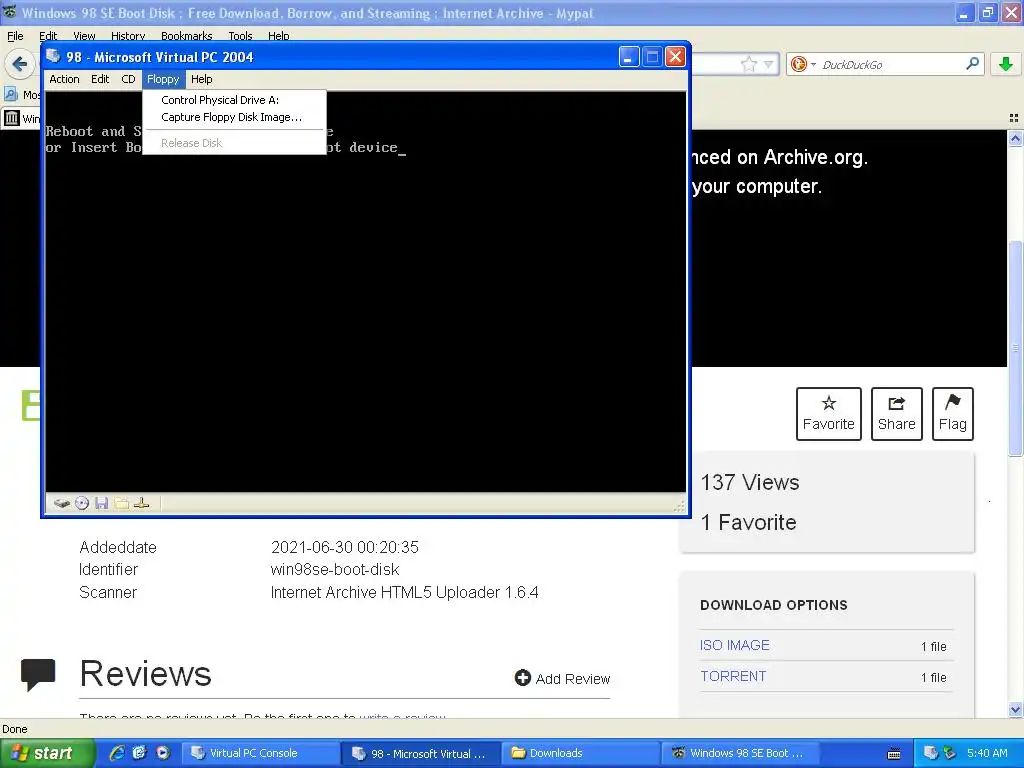Click the 5:40 AM system clock
This screenshot has height=768, width=1024.
point(987,753)
